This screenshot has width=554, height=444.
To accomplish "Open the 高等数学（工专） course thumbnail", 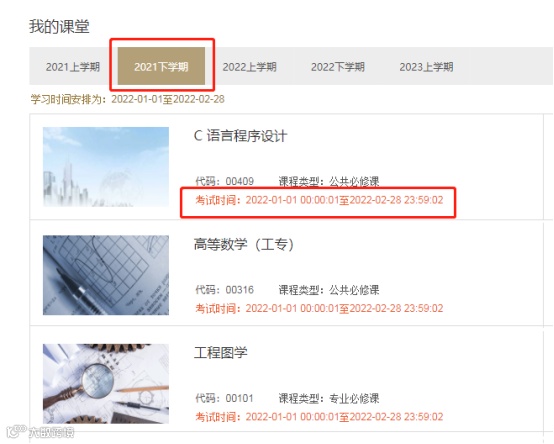I will pos(106,275).
